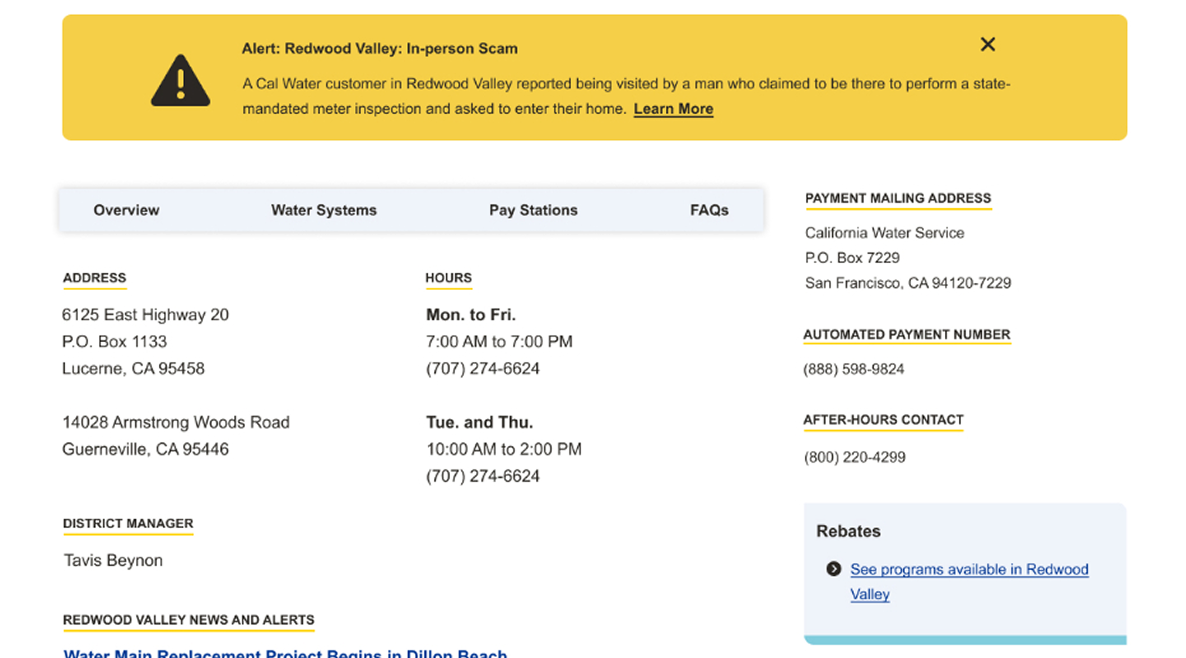The height and width of the screenshot is (658, 1186).
Task: Click the Payment Mailing Address heading
Action: tap(898, 198)
